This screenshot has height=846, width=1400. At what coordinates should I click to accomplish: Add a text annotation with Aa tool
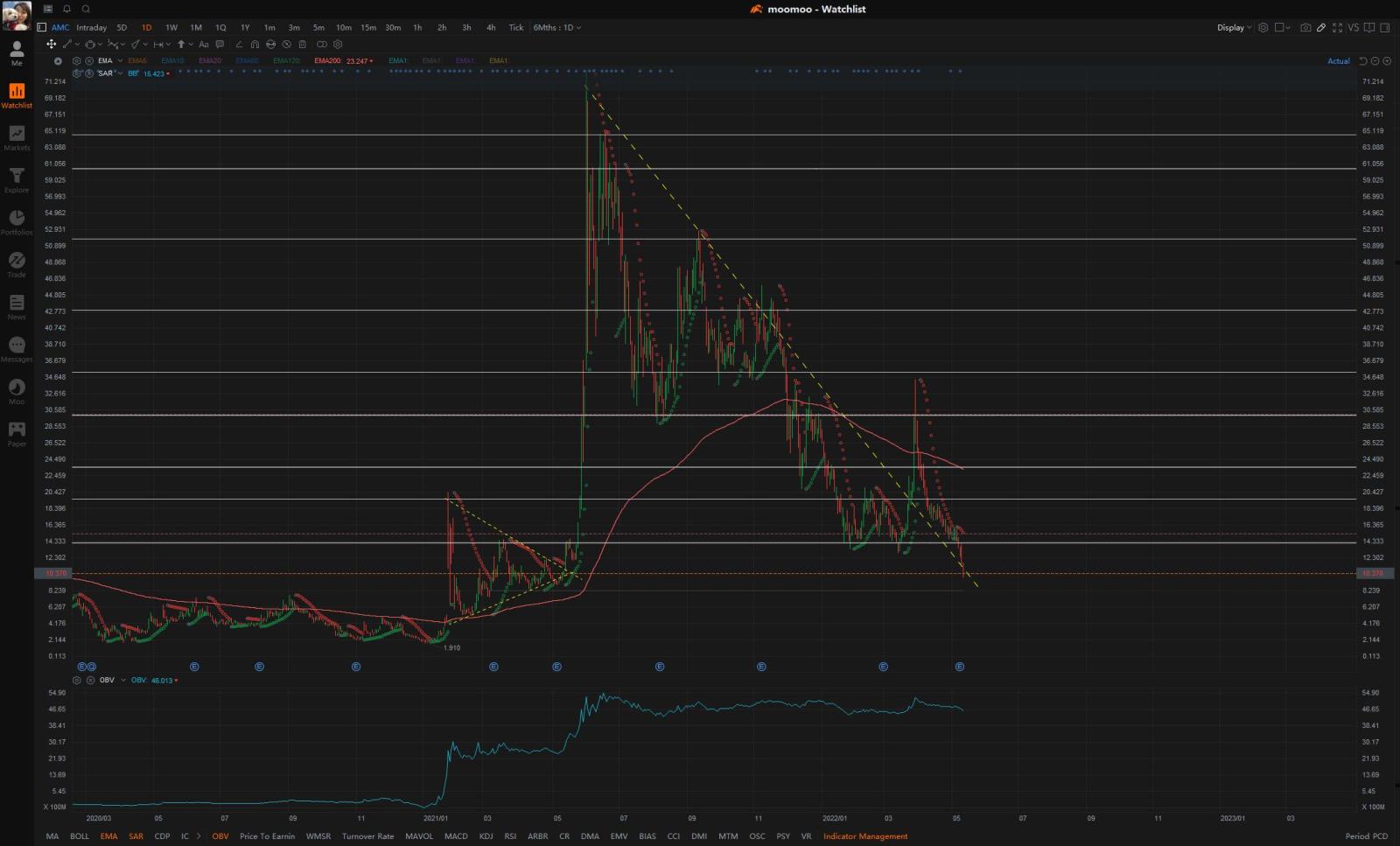coord(204,44)
